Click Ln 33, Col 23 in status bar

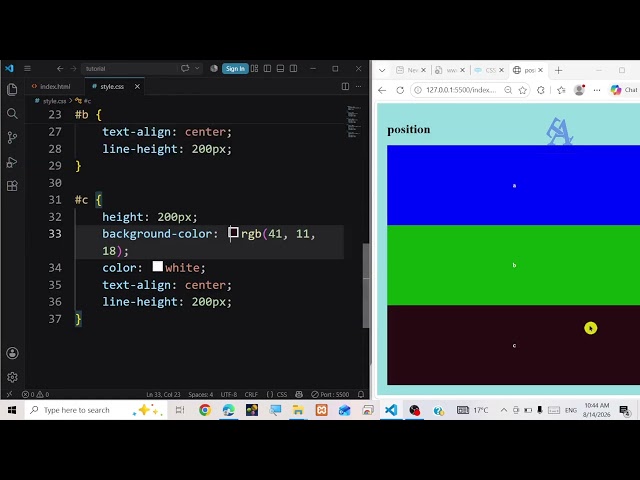point(163,394)
